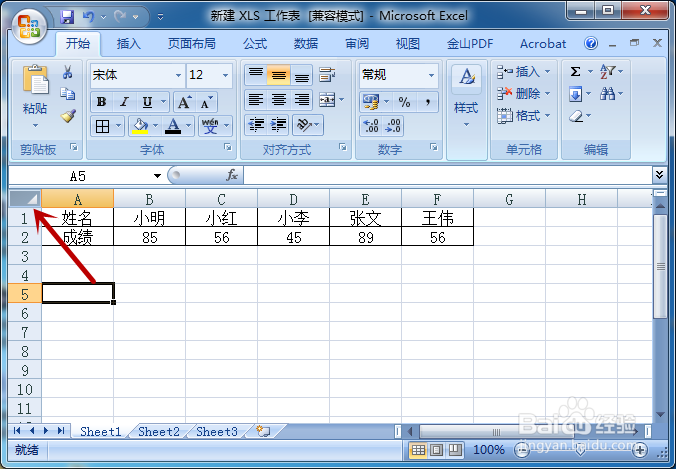Viewport: 676px width, 469px height.
Task: Apply the black font color swatch
Action: point(173,126)
